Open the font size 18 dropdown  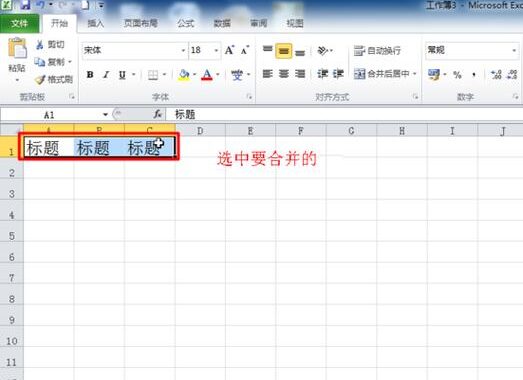tap(216, 51)
